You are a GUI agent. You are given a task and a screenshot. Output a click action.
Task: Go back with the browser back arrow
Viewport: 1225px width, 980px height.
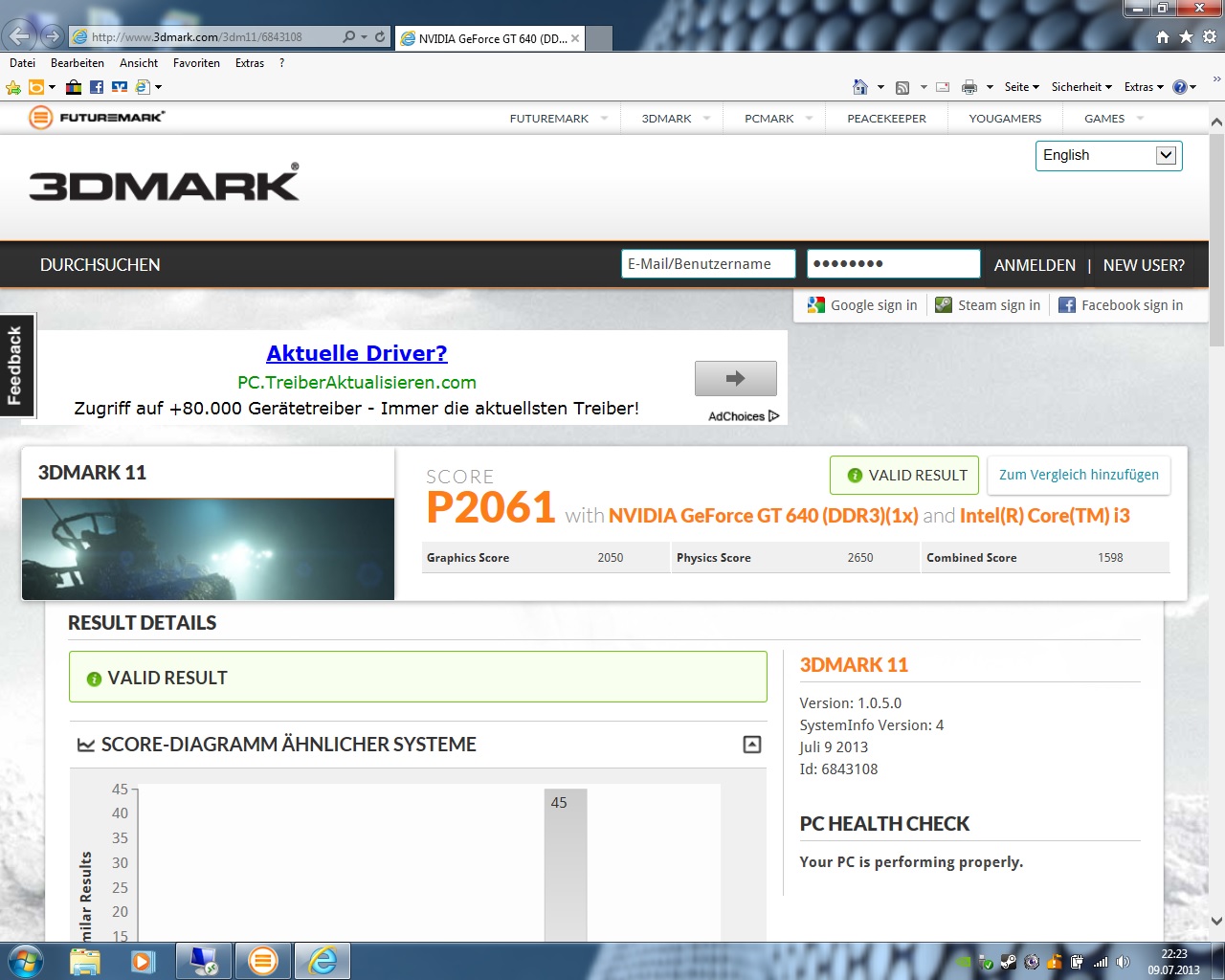click(x=20, y=36)
